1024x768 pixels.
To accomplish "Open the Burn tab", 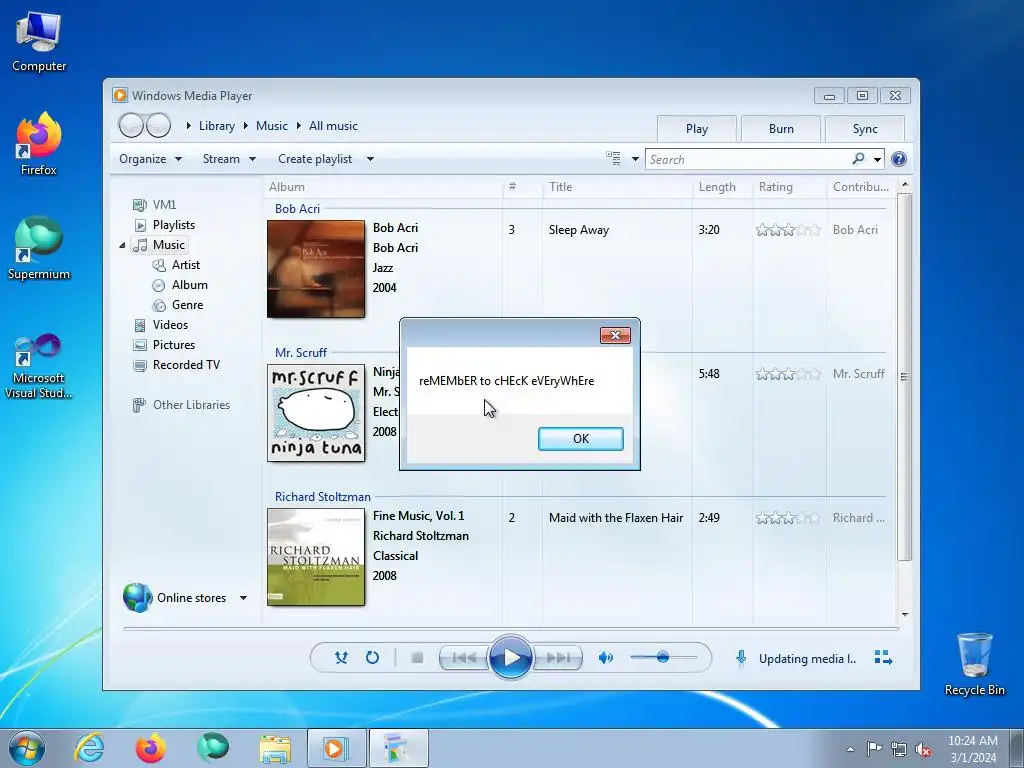I will coord(781,129).
